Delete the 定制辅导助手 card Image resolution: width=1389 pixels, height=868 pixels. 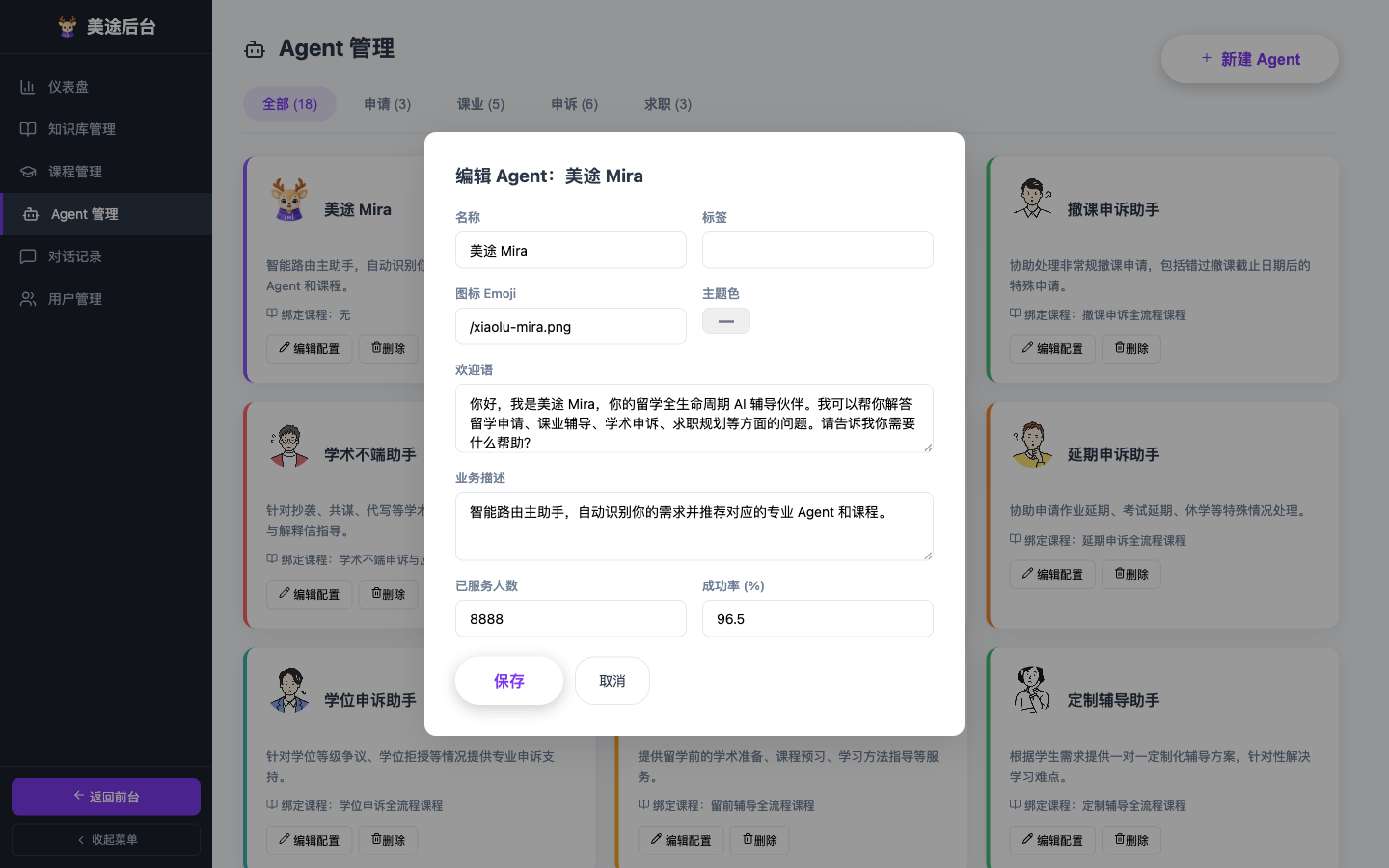click(x=1131, y=840)
